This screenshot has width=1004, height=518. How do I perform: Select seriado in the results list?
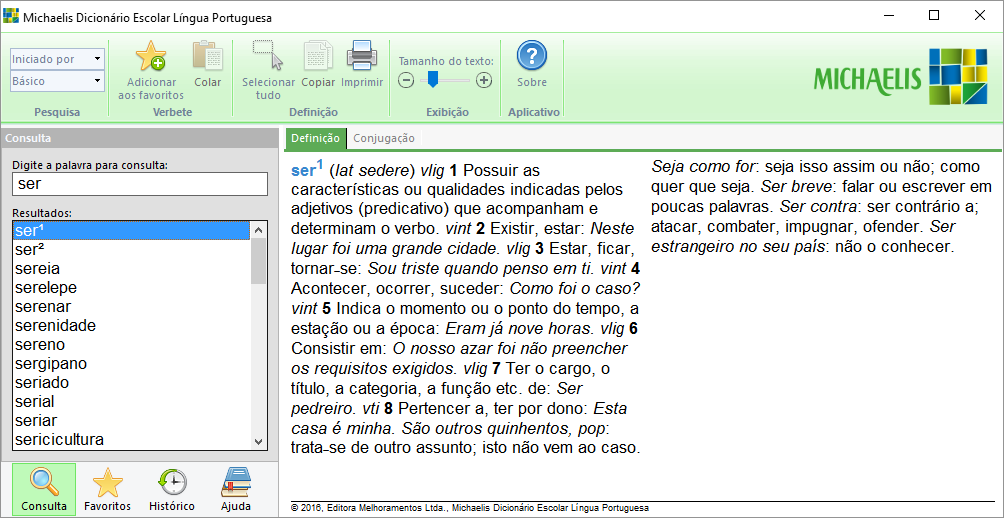click(131, 383)
